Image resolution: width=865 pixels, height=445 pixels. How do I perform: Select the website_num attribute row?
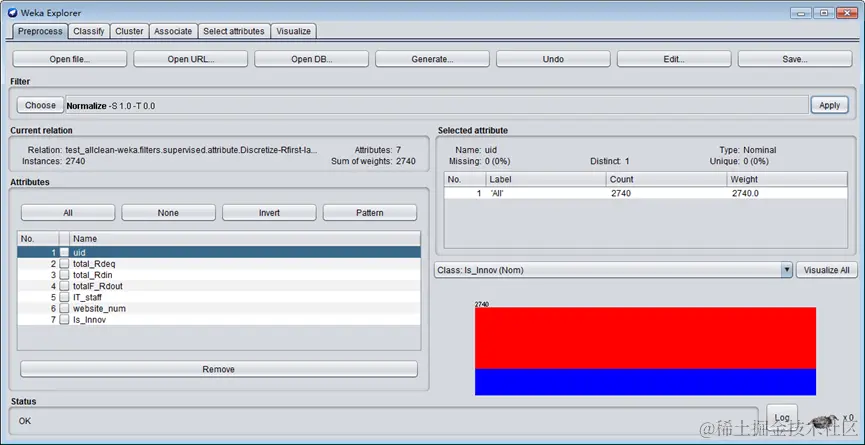[219, 308]
